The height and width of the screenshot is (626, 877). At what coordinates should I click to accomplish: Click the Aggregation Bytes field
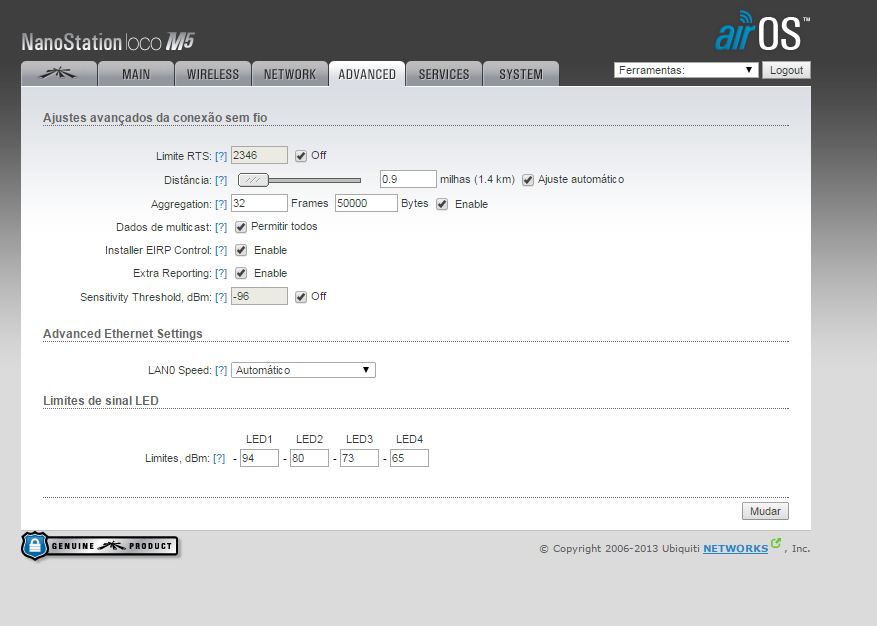[366, 203]
